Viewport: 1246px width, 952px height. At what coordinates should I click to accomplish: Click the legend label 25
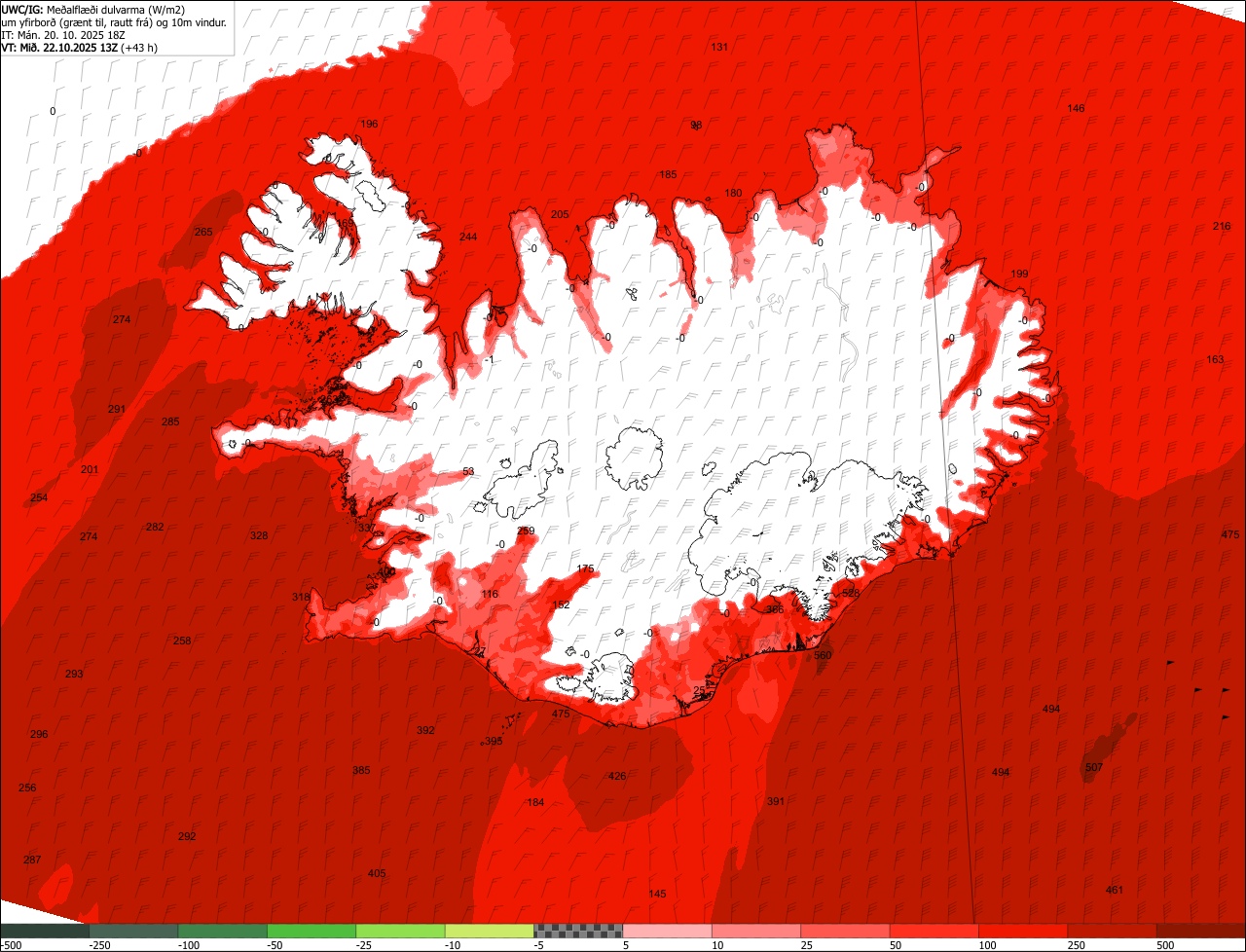coord(808,945)
